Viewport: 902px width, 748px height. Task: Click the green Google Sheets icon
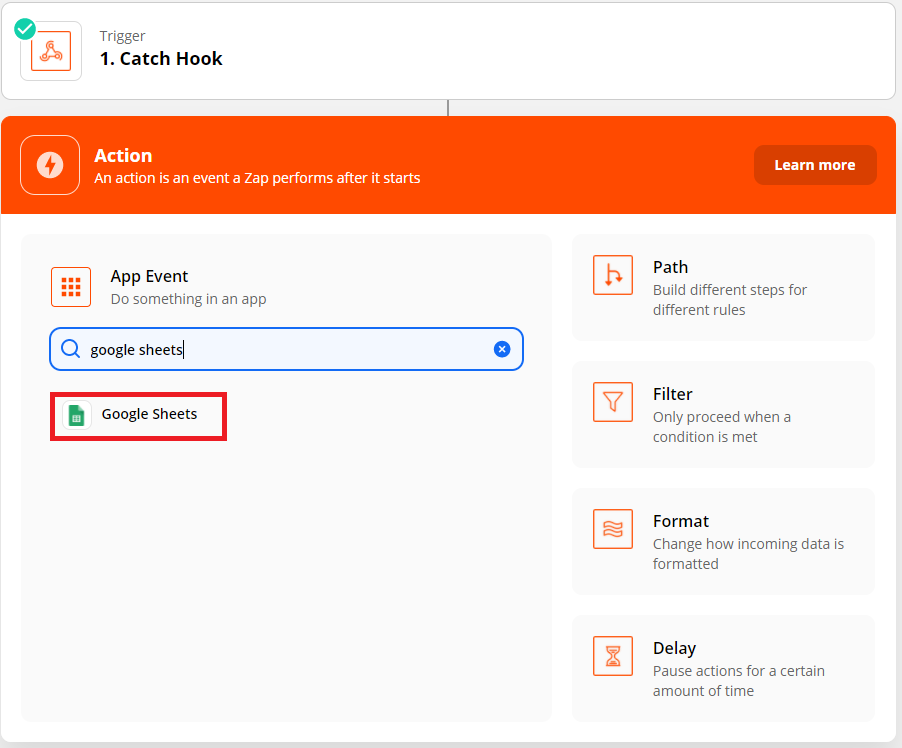click(77, 415)
